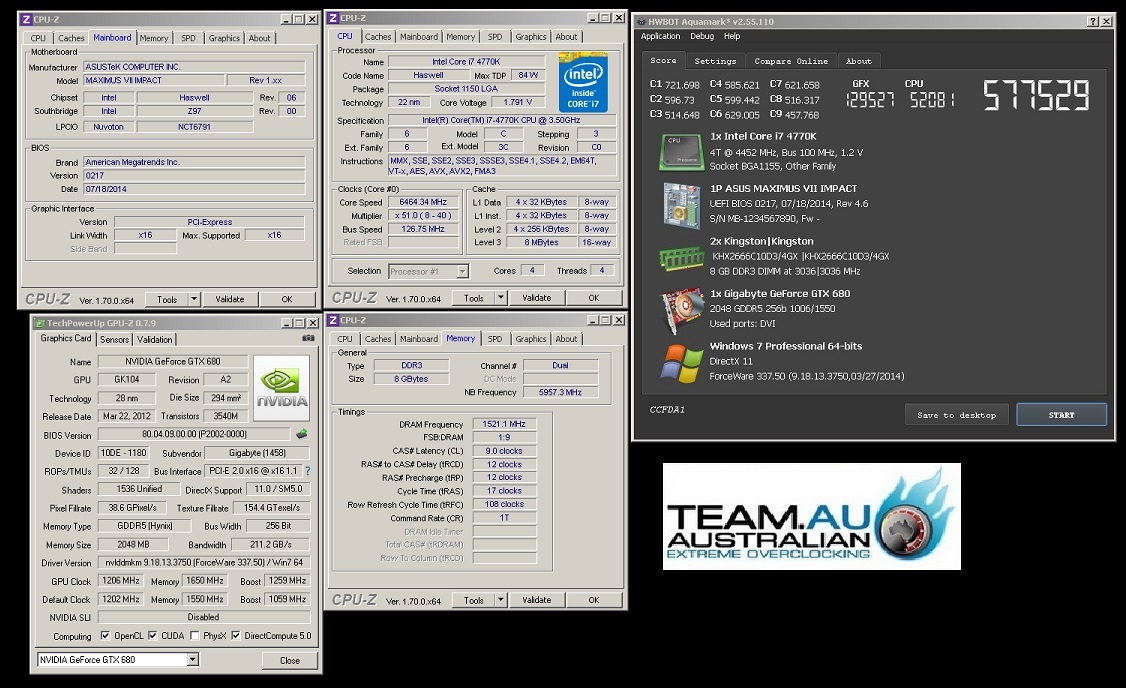The image size is (1126, 688).
Task: Toggle the OpenCL checkbox
Action: click(x=106, y=636)
